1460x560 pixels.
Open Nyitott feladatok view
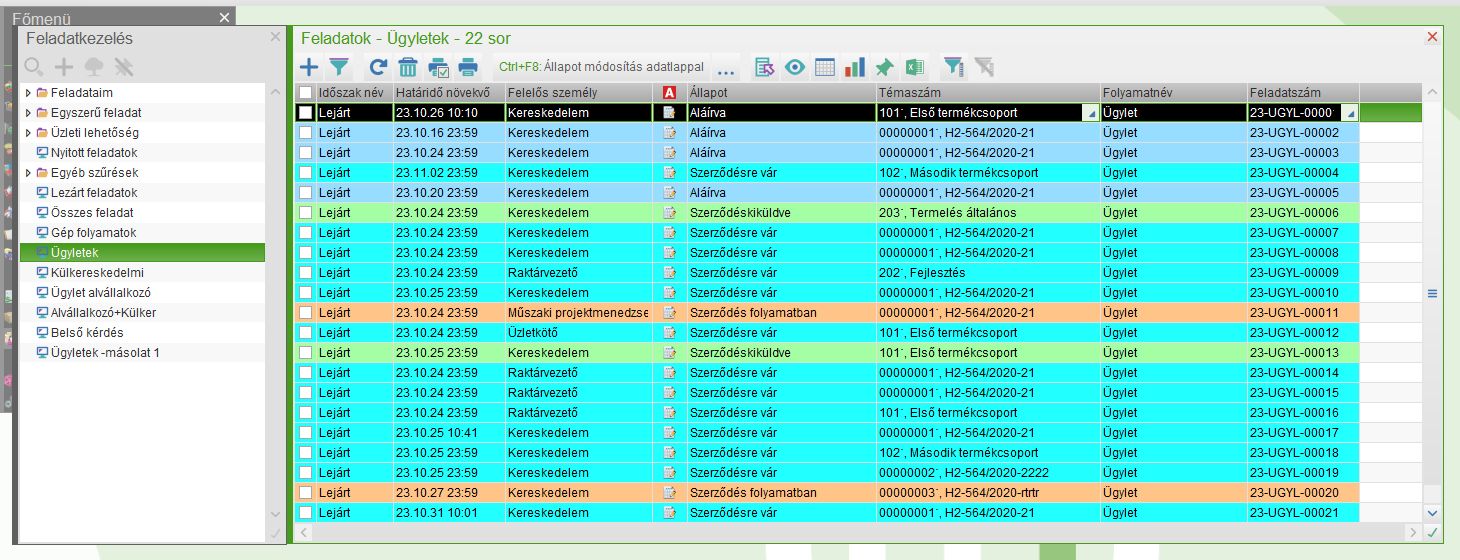click(x=94, y=153)
